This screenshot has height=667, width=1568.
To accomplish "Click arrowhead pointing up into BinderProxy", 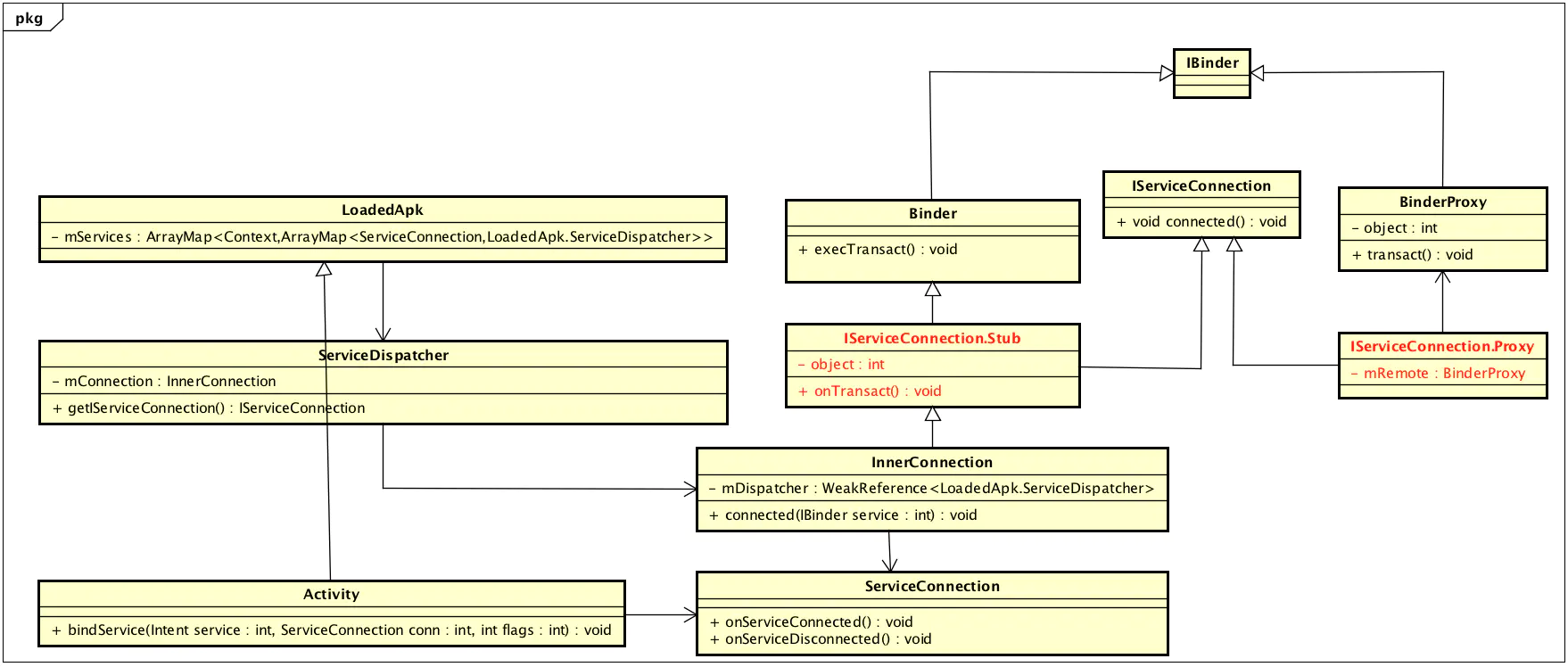I will [x=1442, y=276].
